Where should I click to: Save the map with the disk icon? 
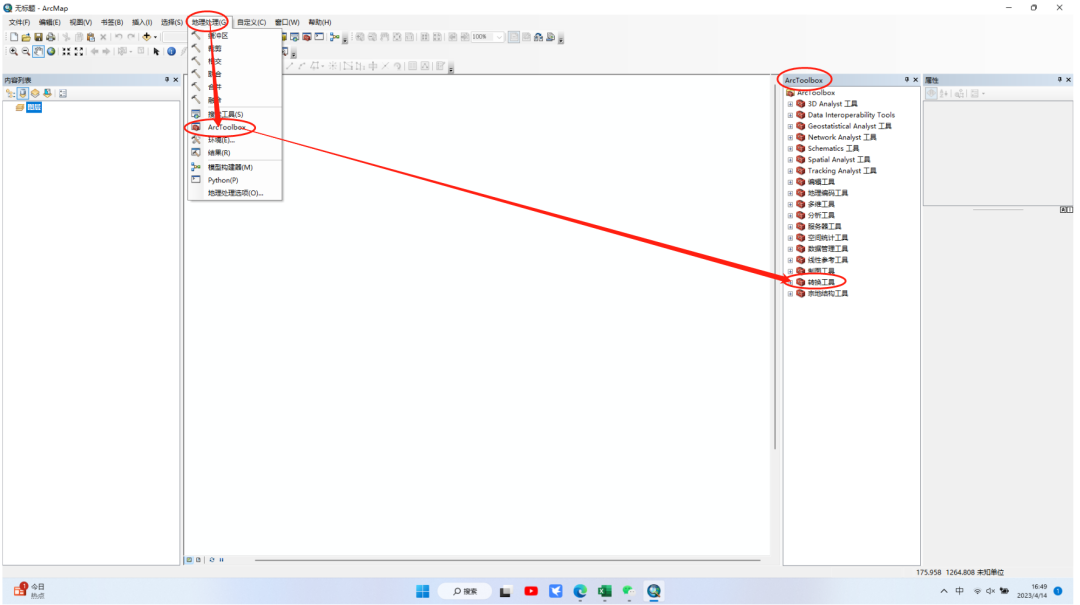[39, 37]
